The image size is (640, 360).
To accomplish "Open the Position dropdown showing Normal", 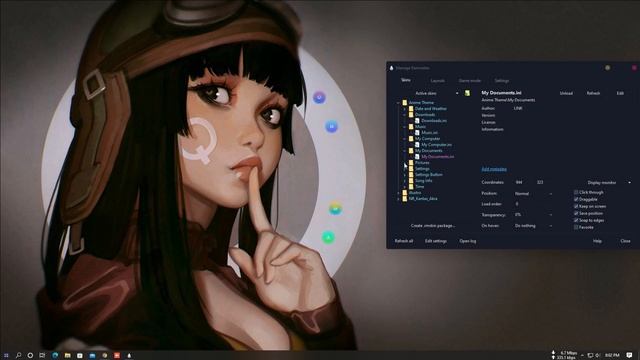I will coord(533,193).
